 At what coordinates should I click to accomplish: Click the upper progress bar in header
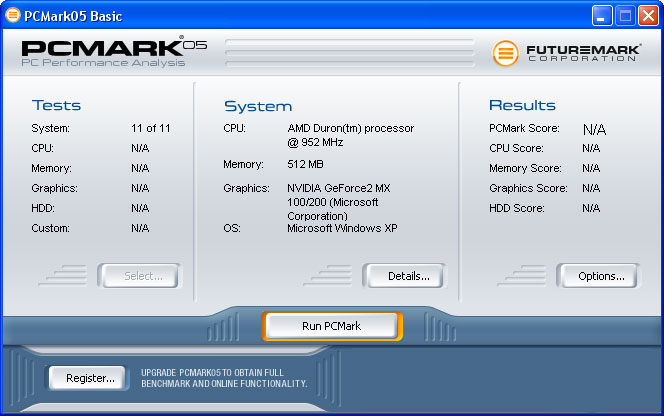(349, 44)
